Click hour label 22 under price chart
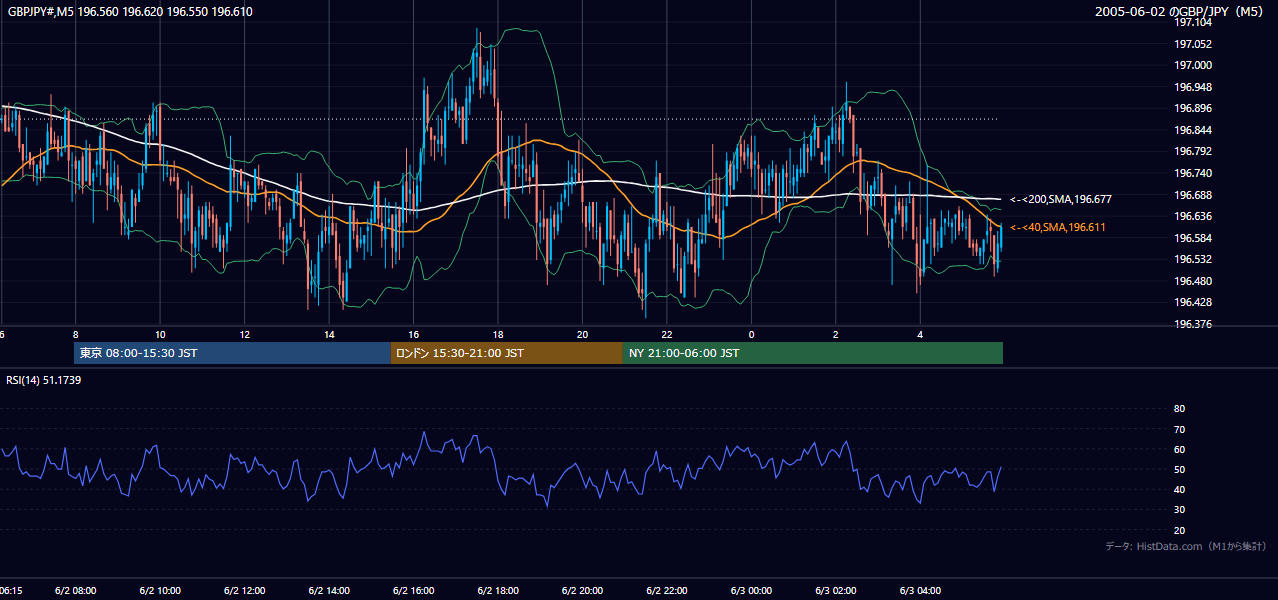 (667, 335)
